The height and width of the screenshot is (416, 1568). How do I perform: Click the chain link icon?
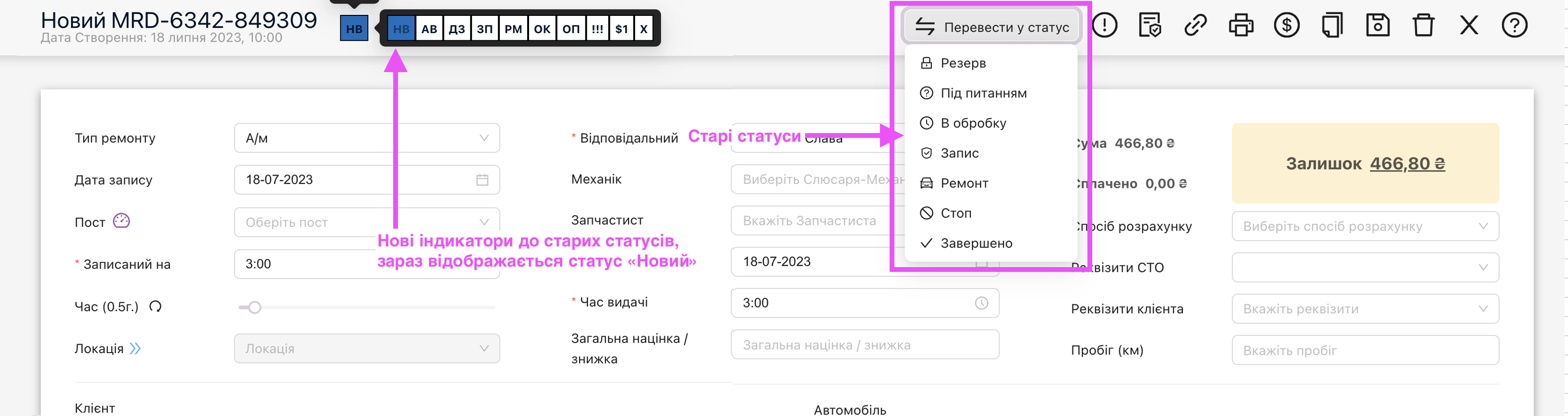coord(1195,25)
